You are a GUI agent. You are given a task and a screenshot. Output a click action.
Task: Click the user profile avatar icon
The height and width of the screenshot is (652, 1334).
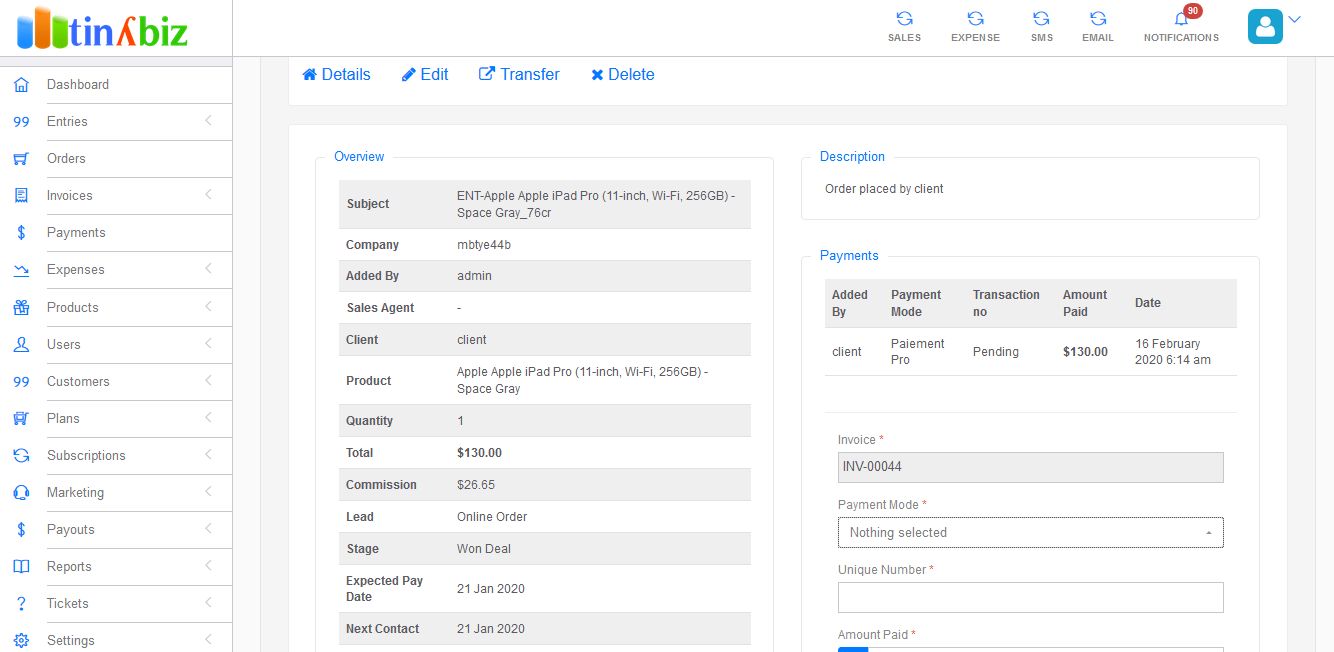coord(1265,27)
